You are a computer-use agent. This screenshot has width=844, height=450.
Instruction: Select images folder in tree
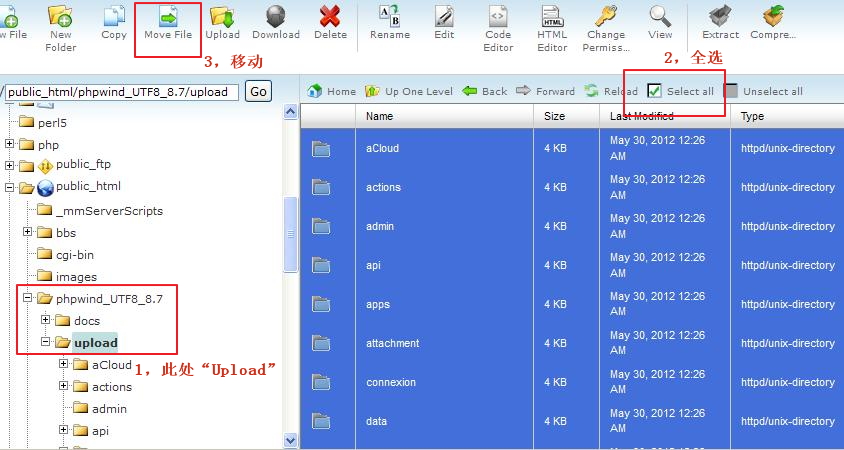[x=76, y=277]
